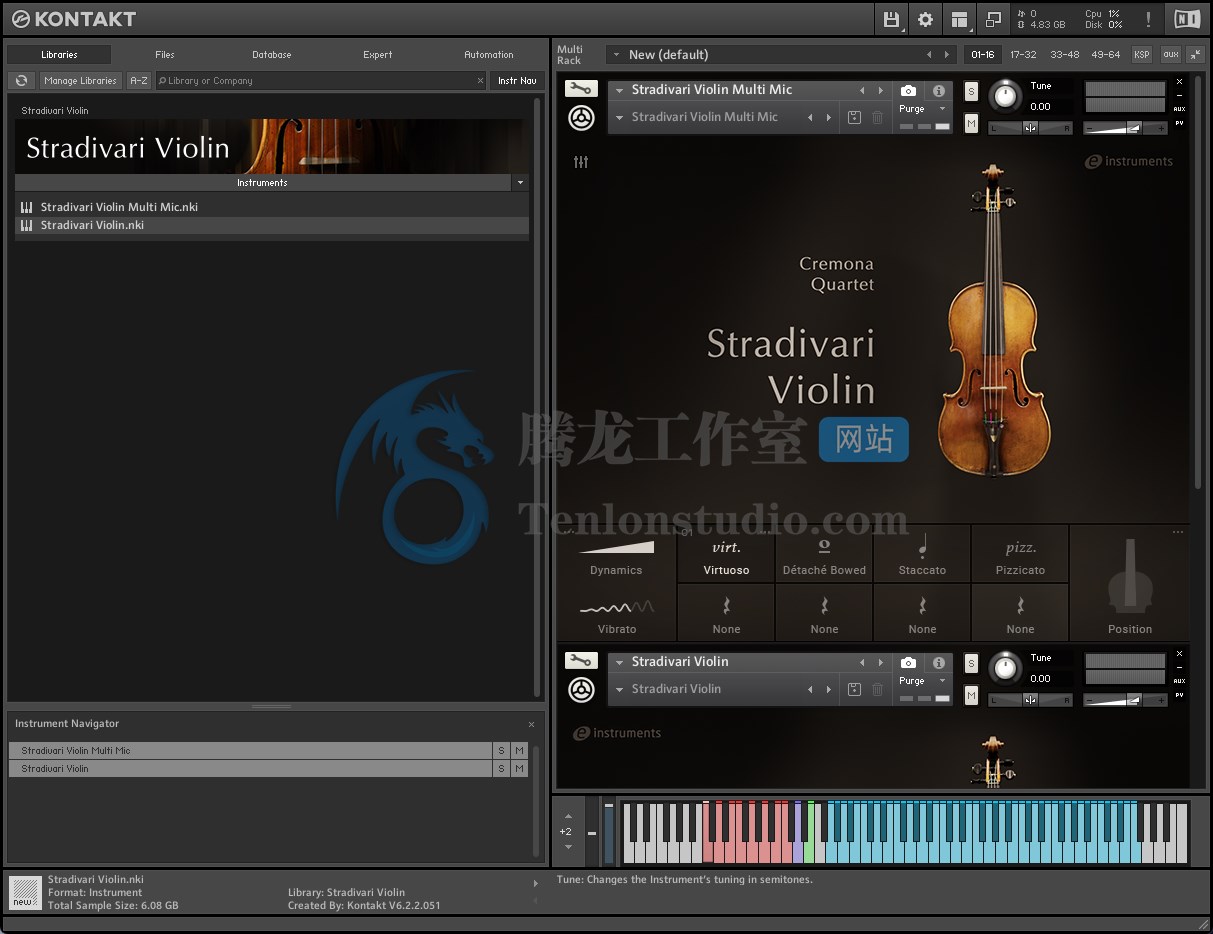The height and width of the screenshot is (934, 1213).
Task: Click the output routing icon of Multi Mic instrument
Action: [581, 117]
